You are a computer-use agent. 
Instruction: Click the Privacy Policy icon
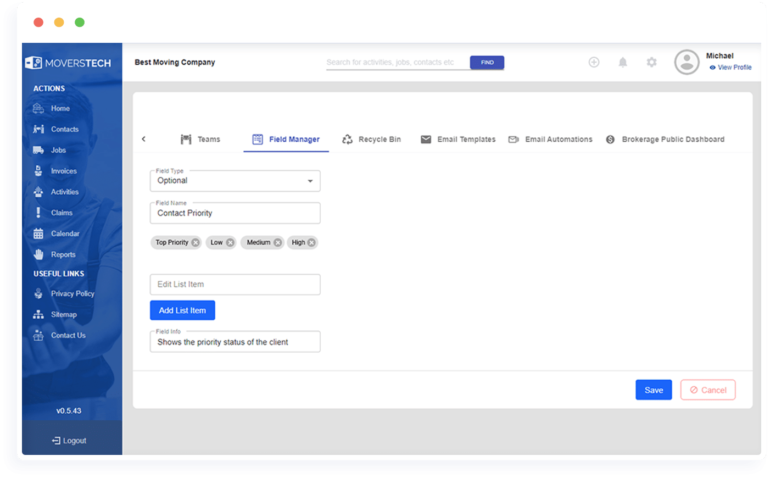[38, 294]
